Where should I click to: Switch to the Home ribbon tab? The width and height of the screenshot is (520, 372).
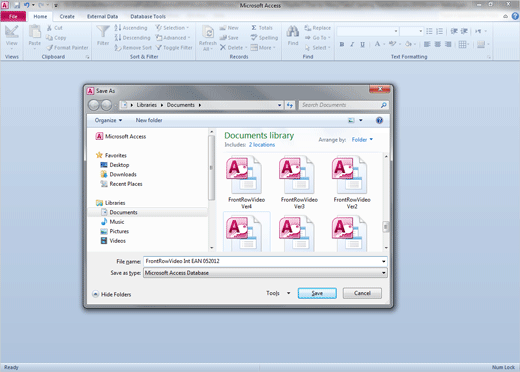40,16
